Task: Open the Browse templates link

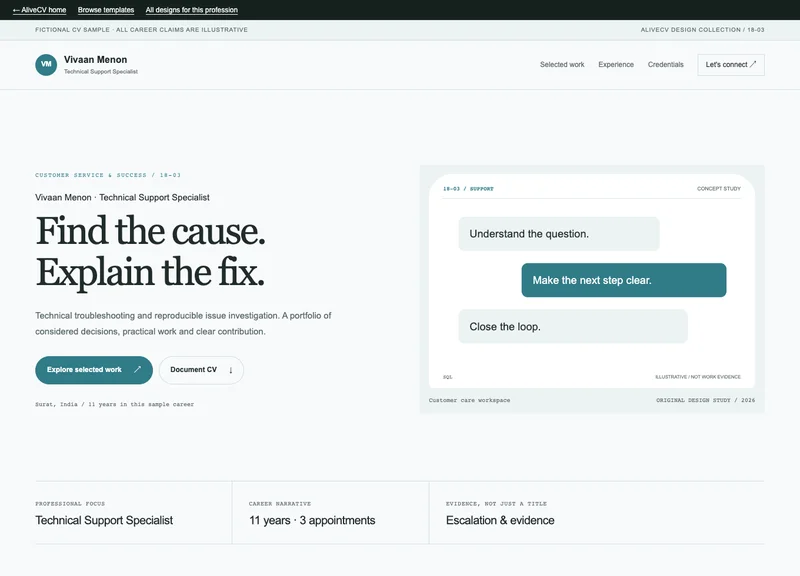Action: 106,10
